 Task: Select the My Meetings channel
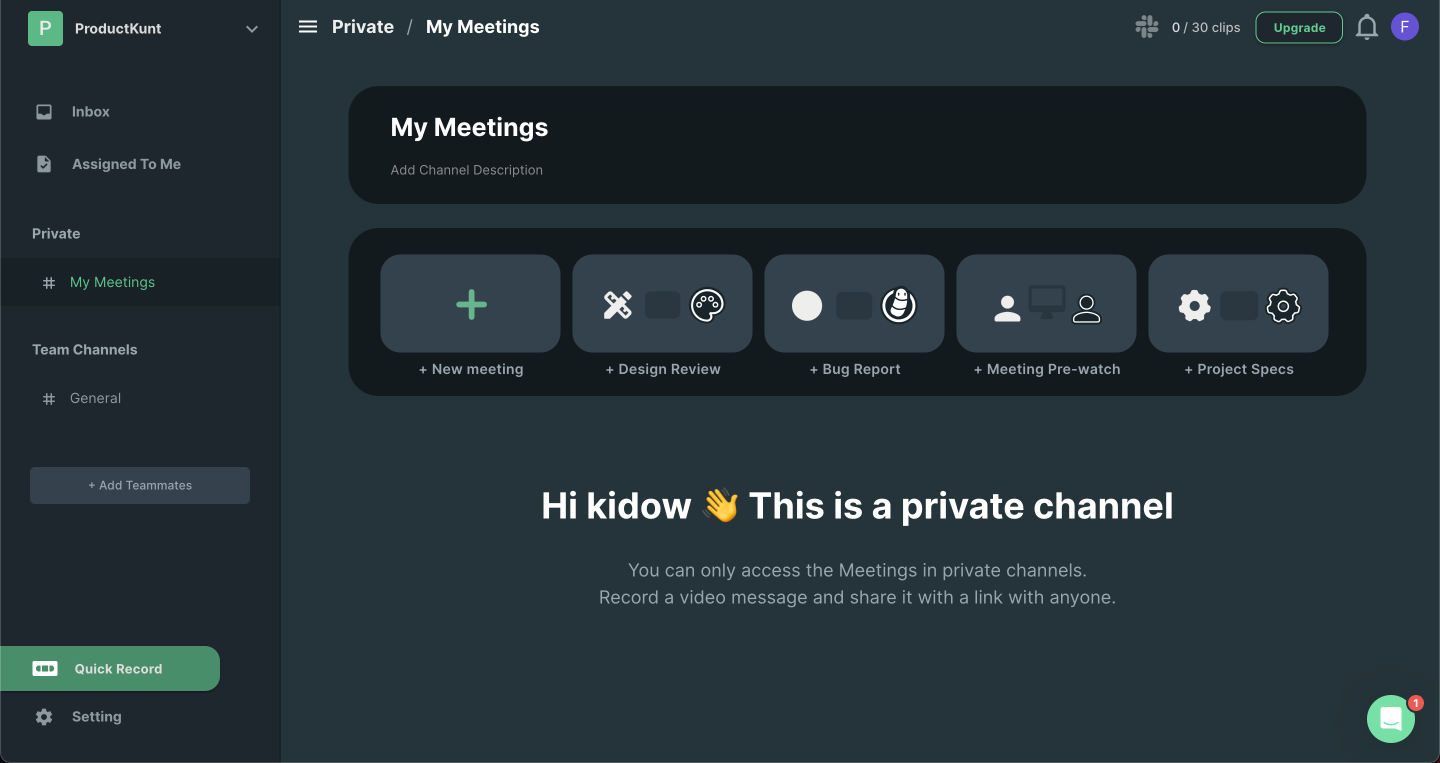pyautogui.click(x=112, y=282)
